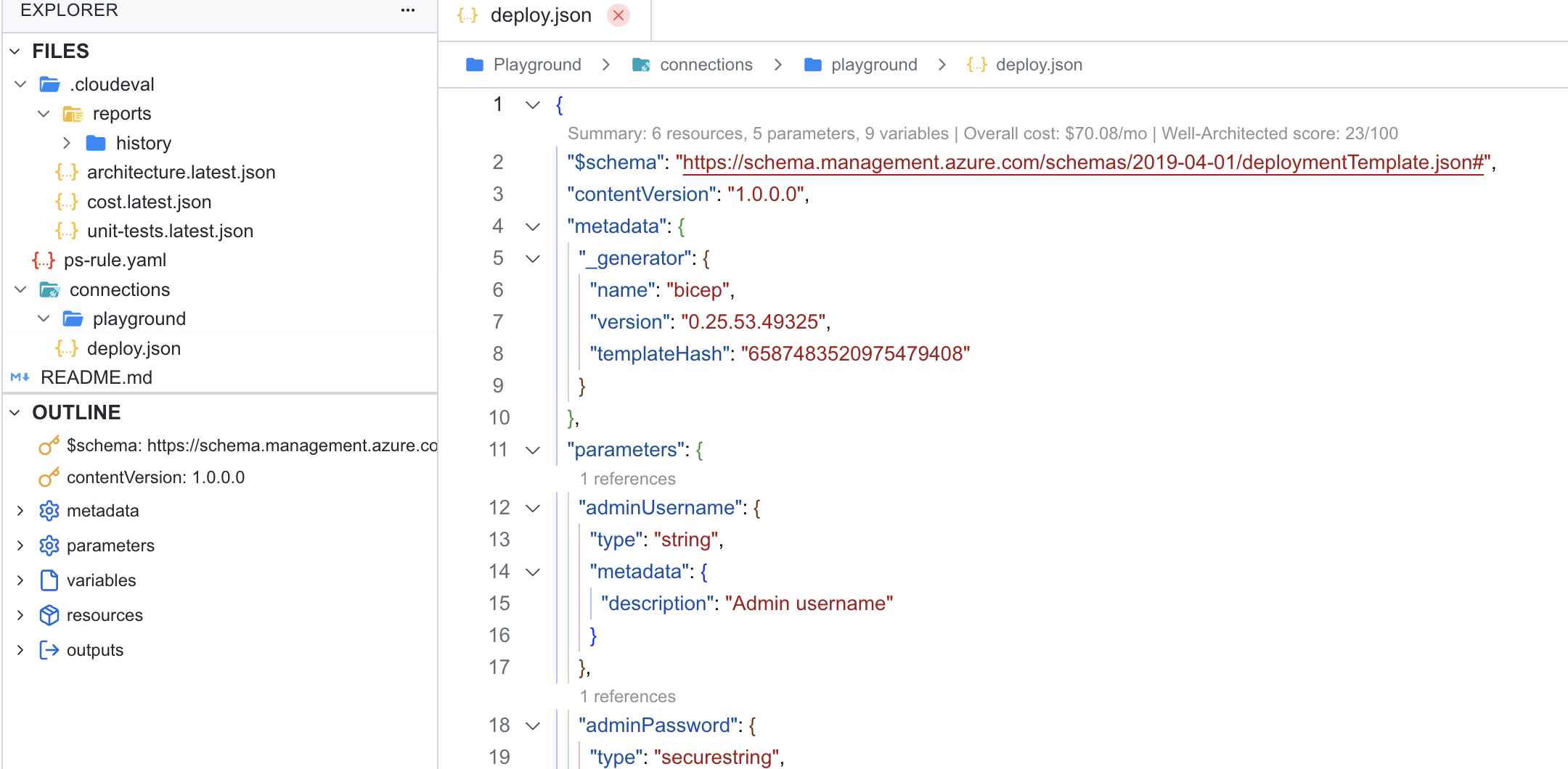Click the Summary code lens line
The width and height of the screenshot is (1568, 769).
pos(983,133)
